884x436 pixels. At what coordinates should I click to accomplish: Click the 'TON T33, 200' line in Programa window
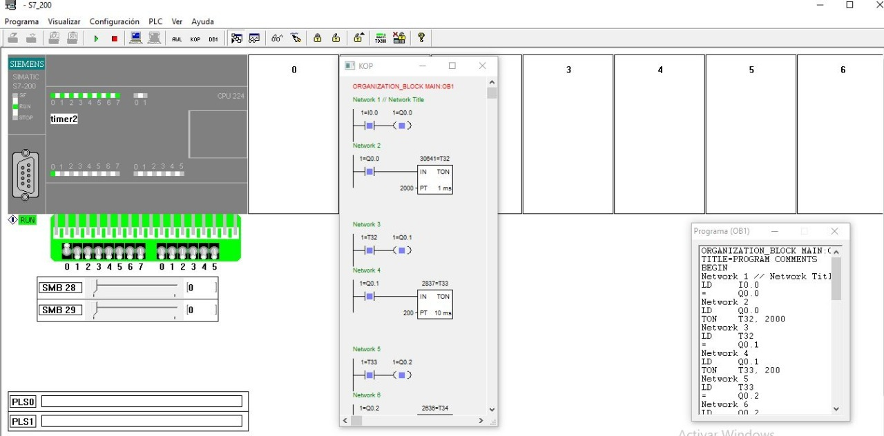point(741,370)
